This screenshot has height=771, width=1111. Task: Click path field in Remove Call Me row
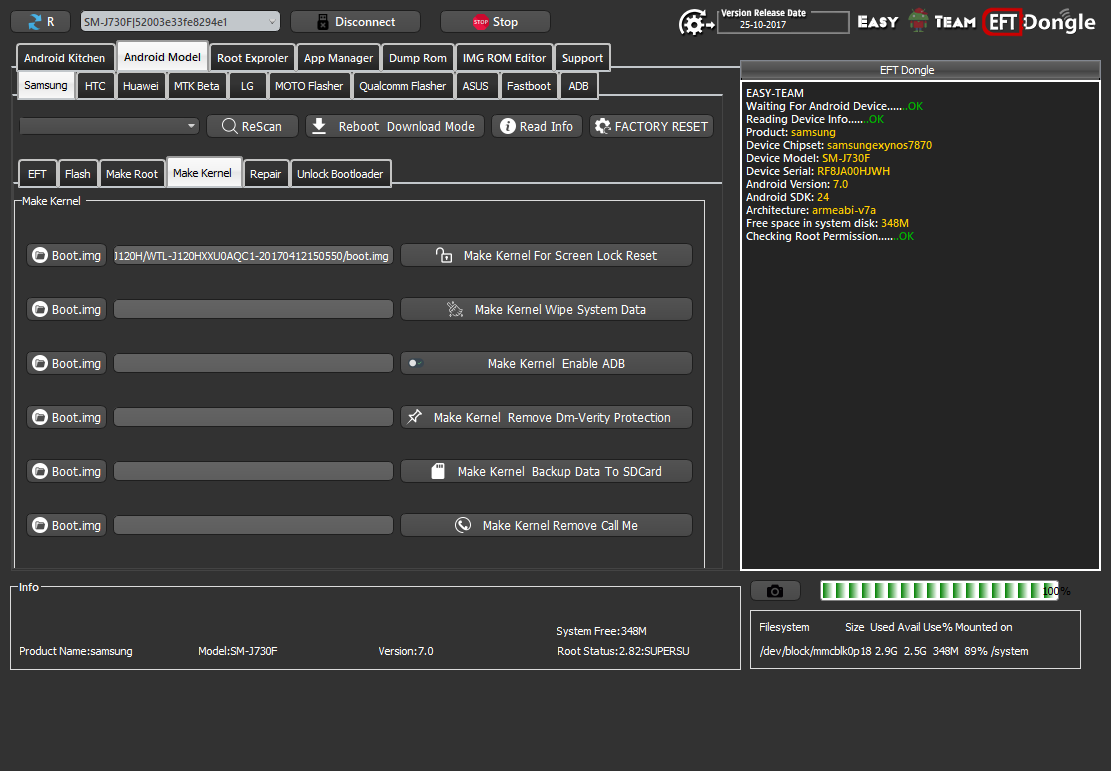tap(254, 525)
